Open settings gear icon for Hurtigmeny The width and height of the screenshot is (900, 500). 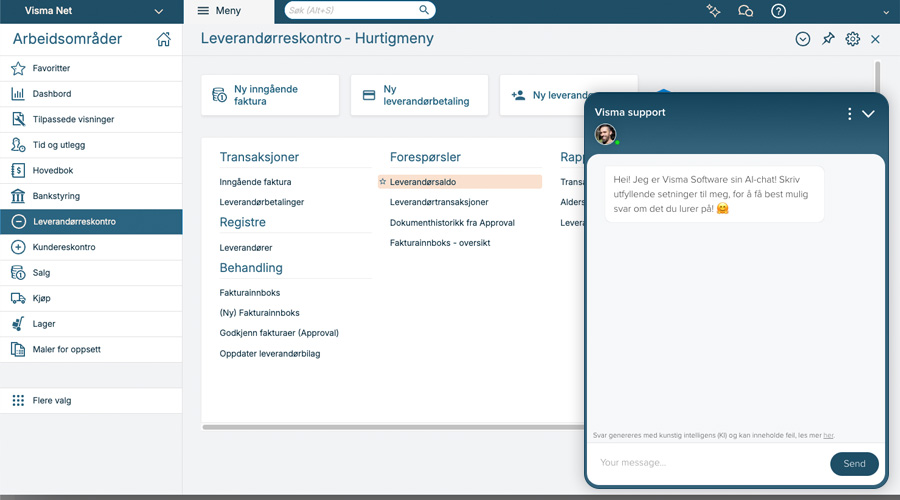click(852, 38)
